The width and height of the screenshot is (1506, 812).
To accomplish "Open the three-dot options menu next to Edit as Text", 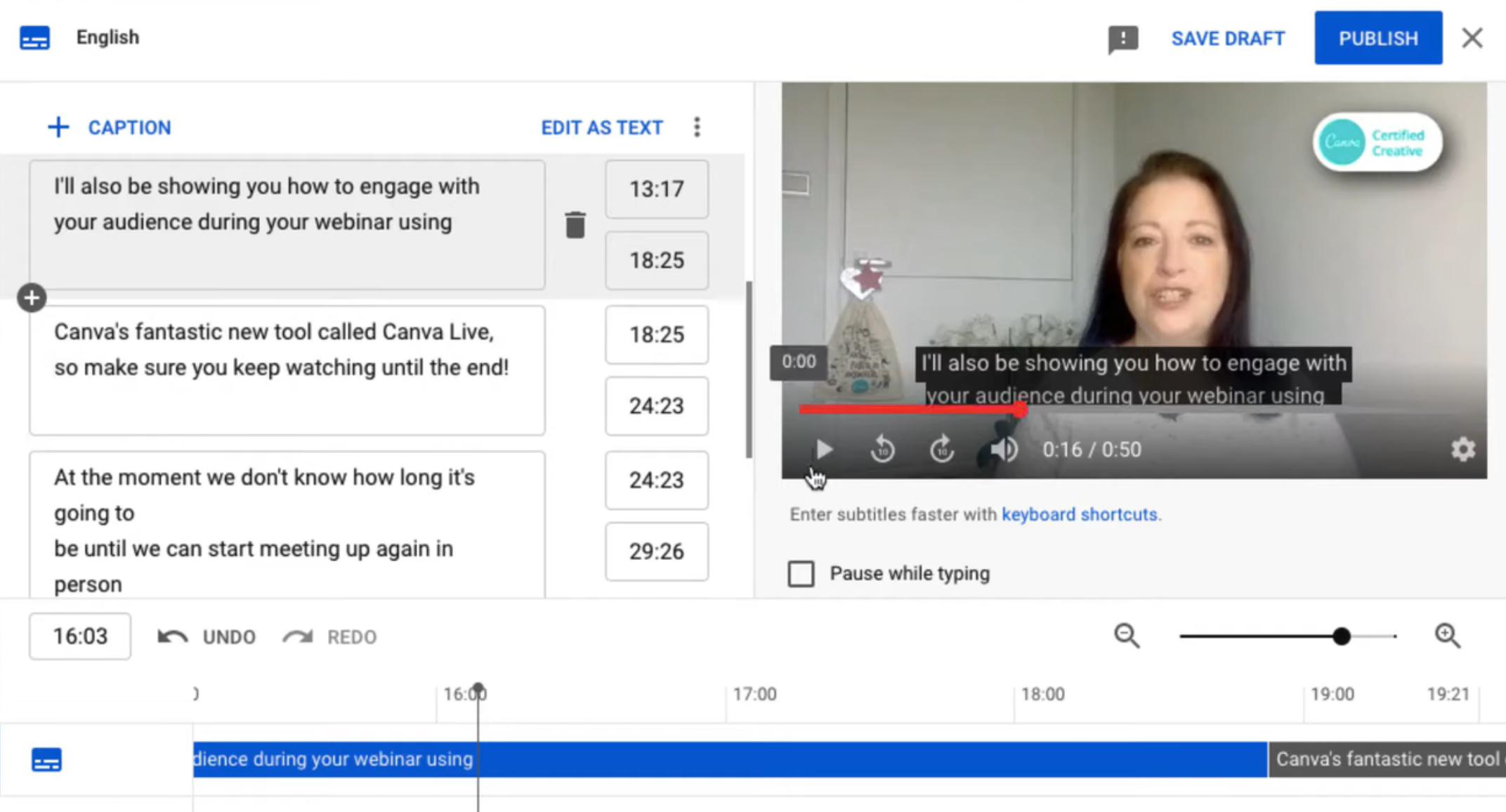I will (x=697, y=127).
